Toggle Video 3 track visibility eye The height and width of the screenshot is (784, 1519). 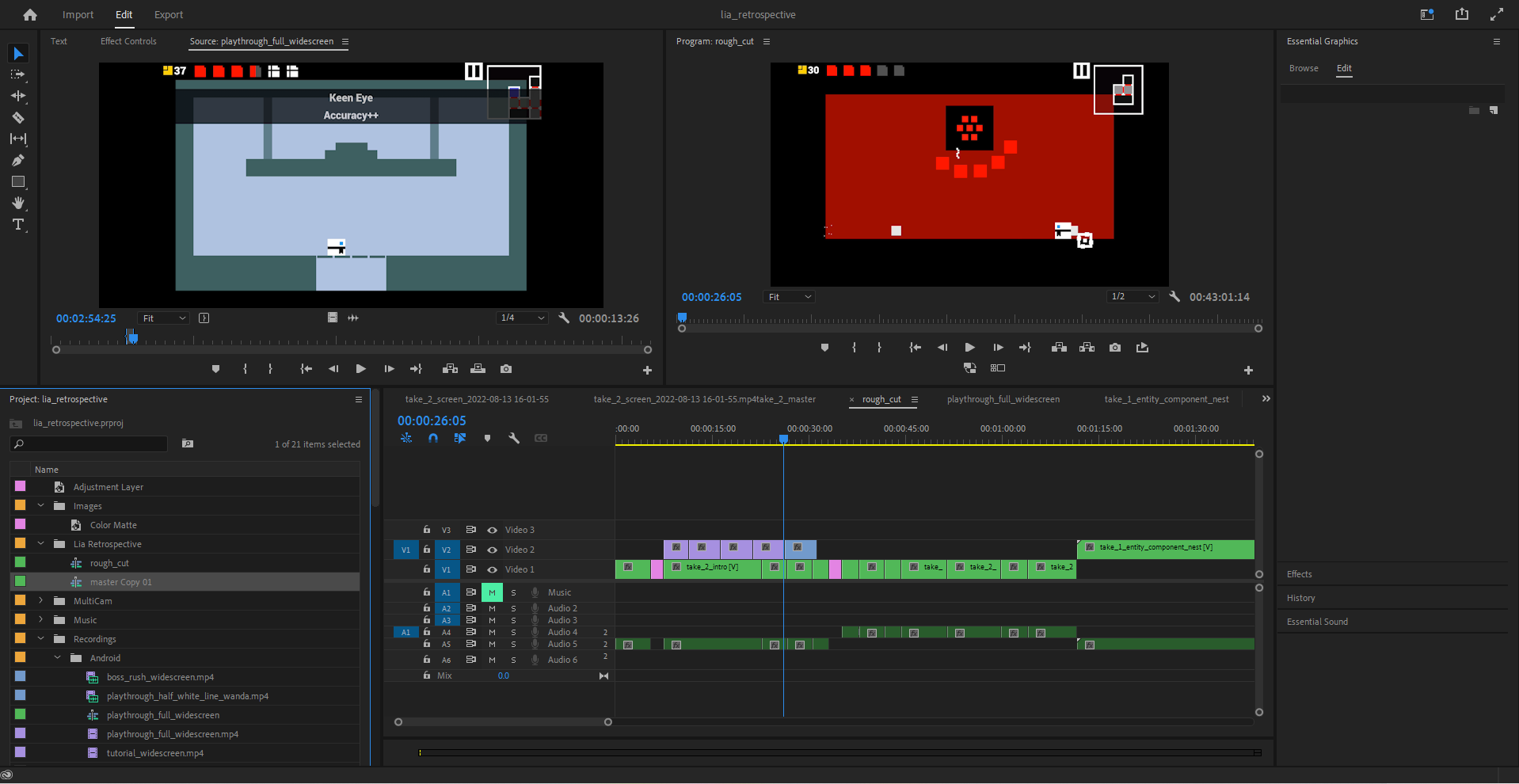(492, 530)
